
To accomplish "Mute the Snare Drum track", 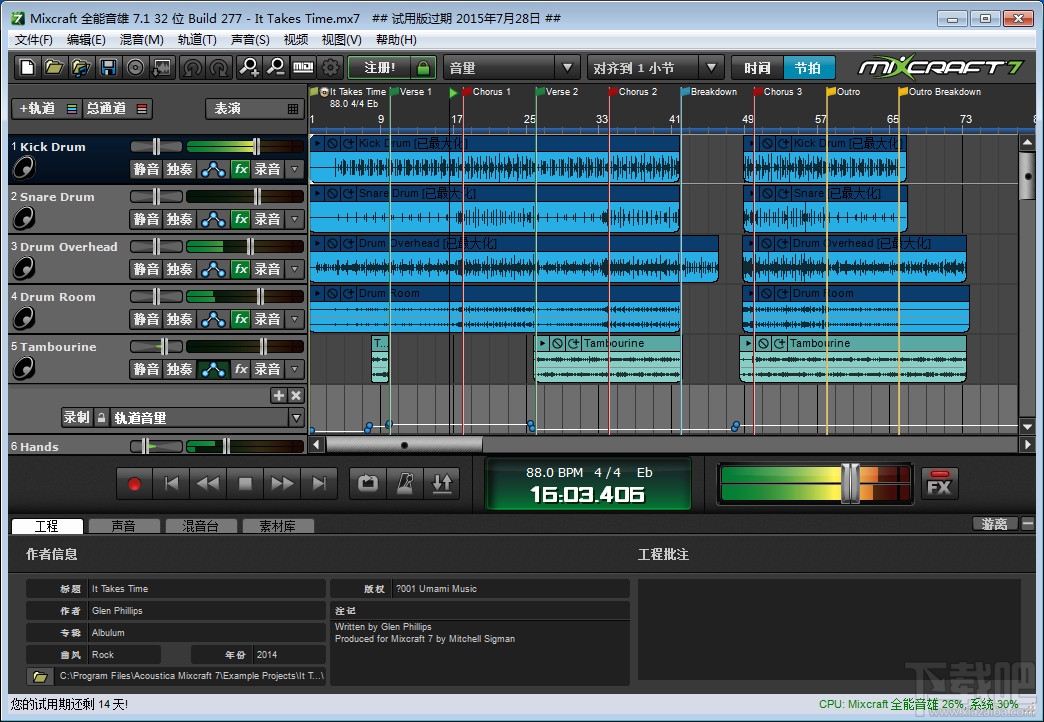I will tap(146, 219).
